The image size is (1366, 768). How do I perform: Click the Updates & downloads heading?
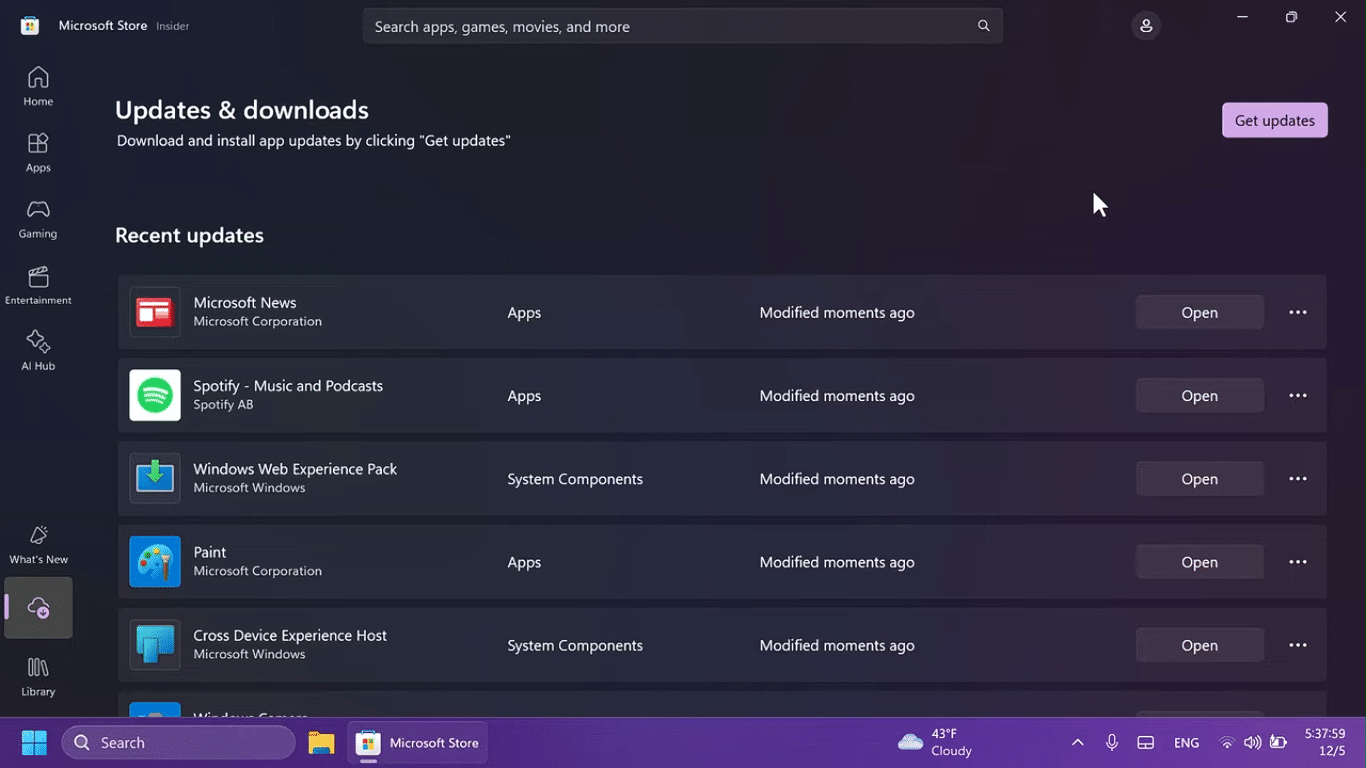(242, 110)
